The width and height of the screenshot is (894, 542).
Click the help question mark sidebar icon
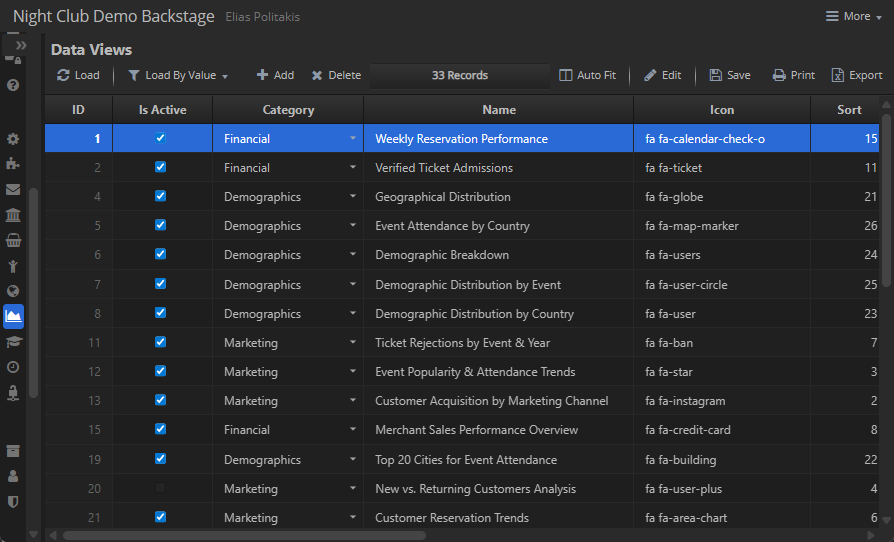13,85
